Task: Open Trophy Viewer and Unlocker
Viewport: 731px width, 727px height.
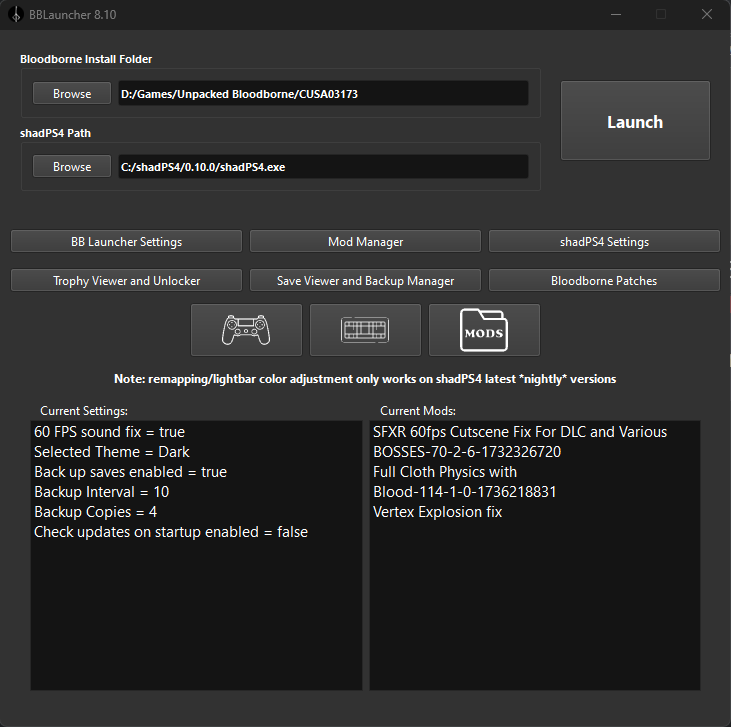Action: point(126,280)
